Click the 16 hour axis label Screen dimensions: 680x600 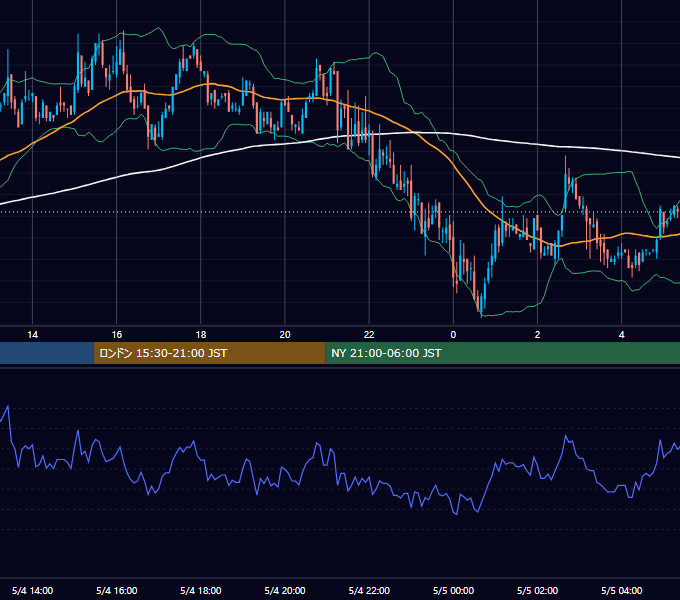tap(117, 335)
